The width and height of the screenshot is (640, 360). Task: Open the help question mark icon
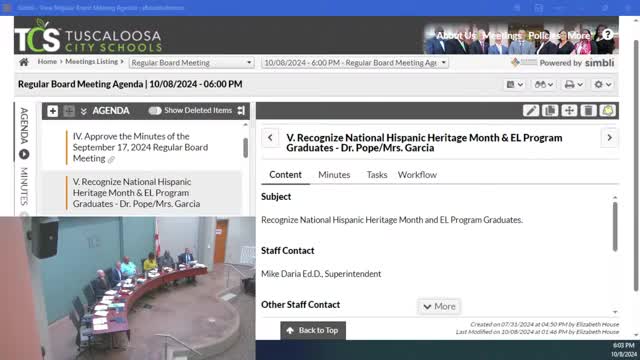point(607,35)
